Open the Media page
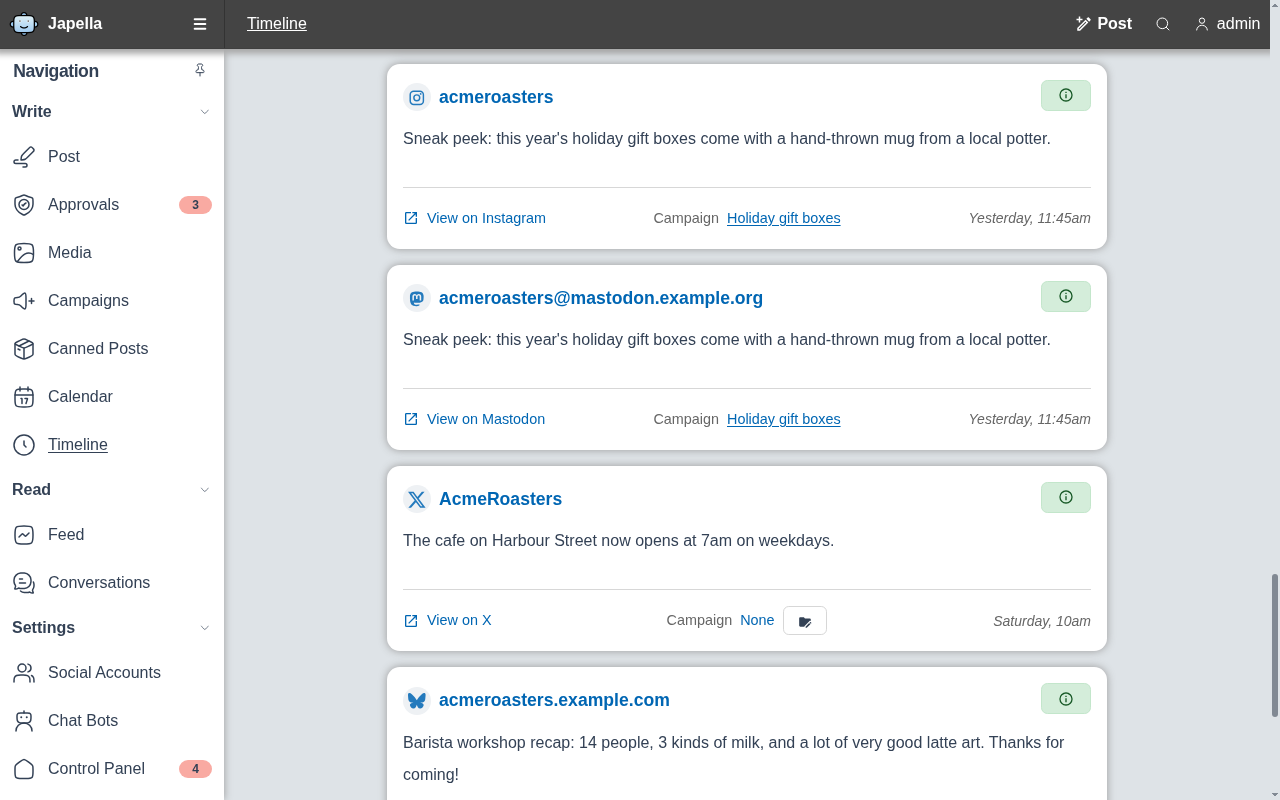The width and height of the screenshot is (1280, 800). coord(112,252)
